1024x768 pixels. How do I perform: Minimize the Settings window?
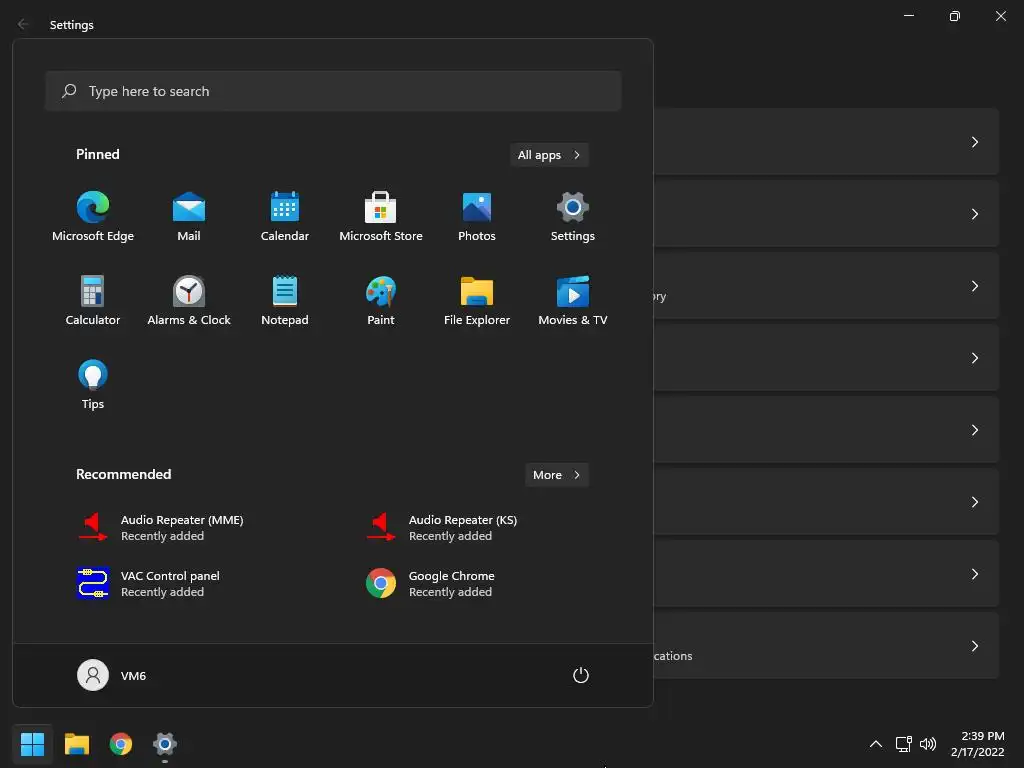[908, 16]
